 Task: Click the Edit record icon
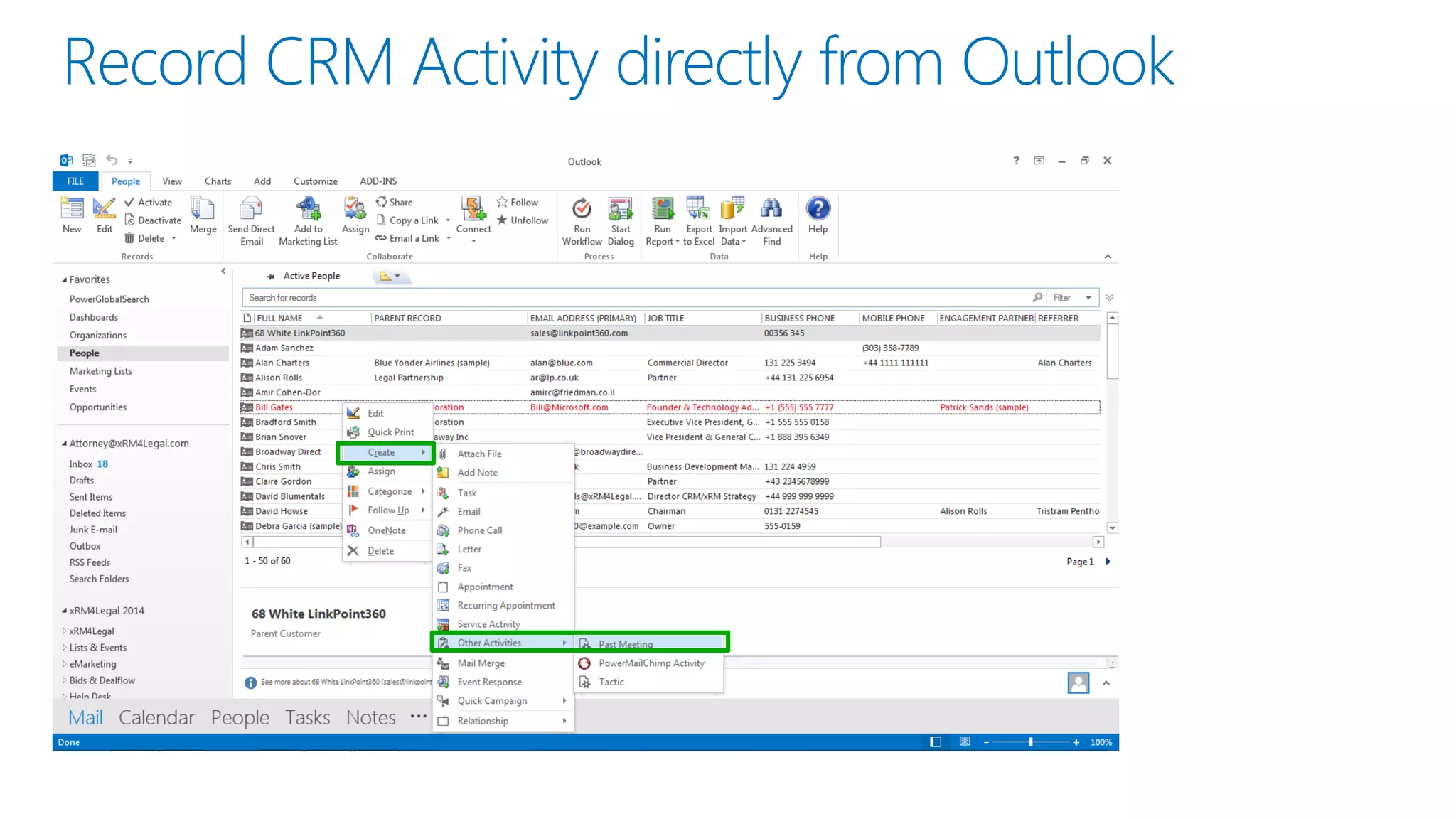coord(105,208)
